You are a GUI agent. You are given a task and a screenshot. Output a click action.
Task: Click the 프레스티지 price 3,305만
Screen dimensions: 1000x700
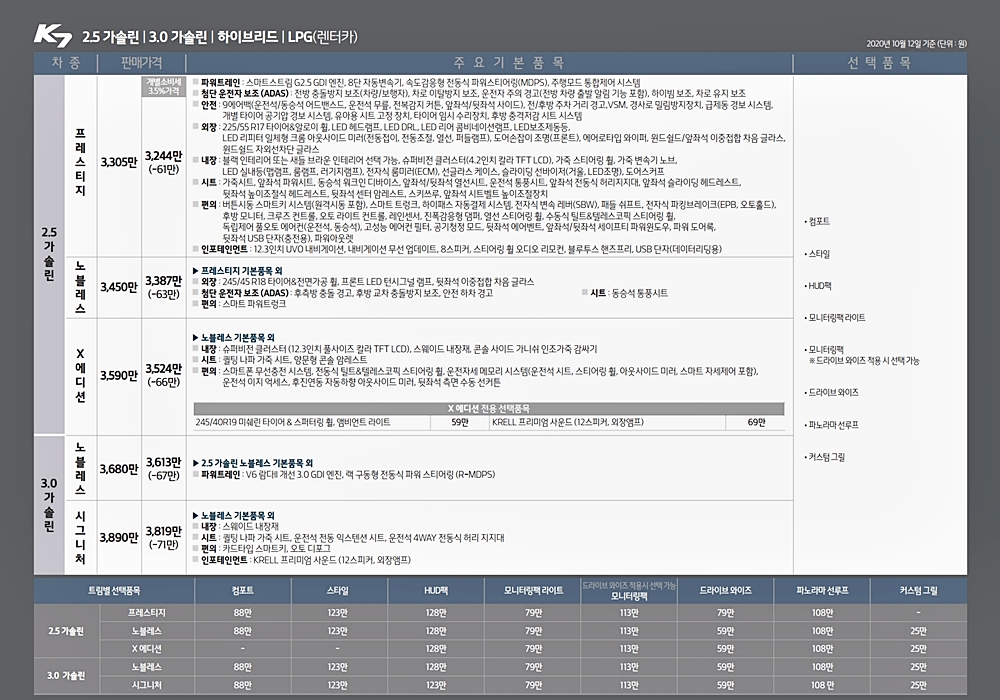[119, 163]
